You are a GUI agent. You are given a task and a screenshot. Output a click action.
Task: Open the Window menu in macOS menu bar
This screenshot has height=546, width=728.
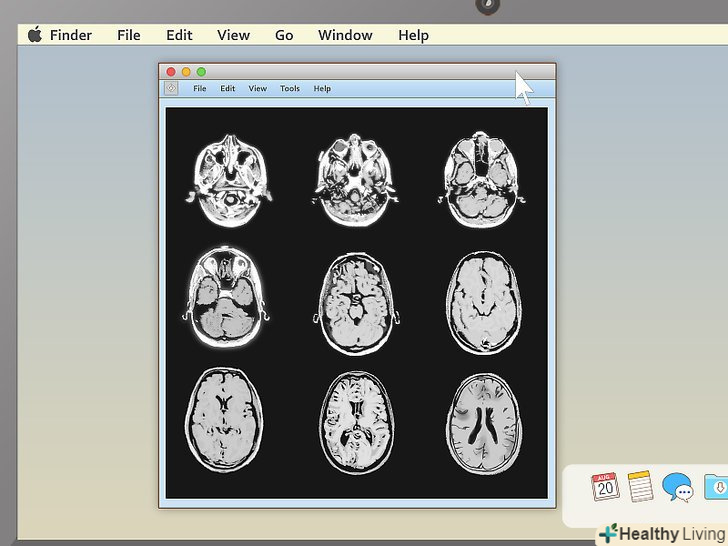point(345,35)
